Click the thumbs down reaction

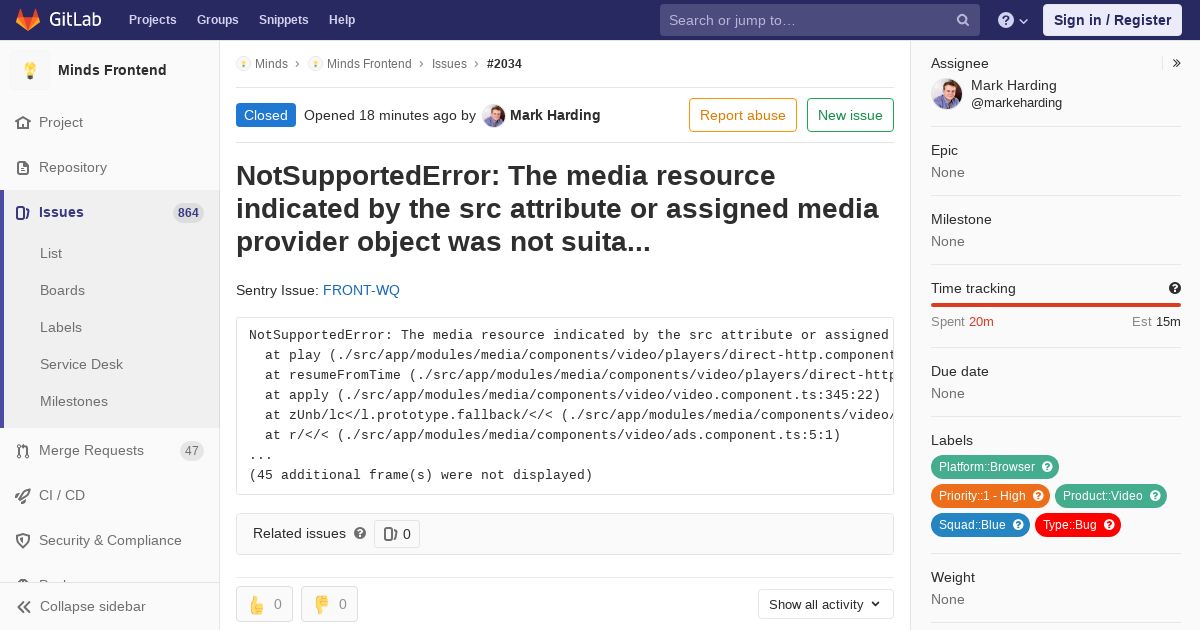[329, 604]
